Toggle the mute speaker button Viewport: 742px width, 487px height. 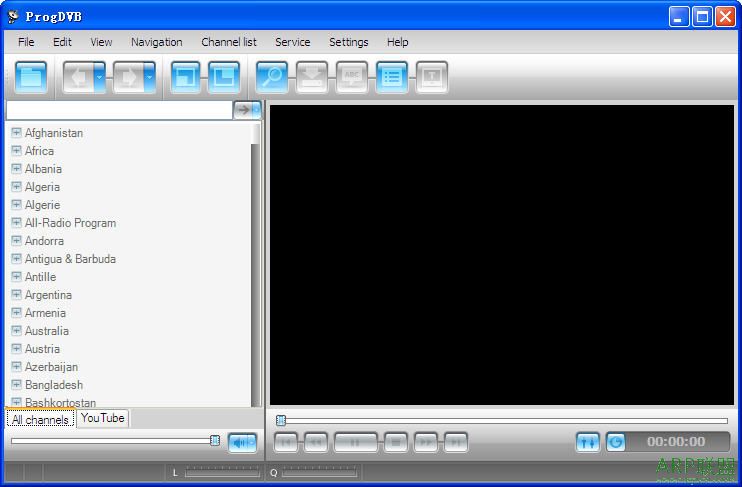click(x=242, y=442)
